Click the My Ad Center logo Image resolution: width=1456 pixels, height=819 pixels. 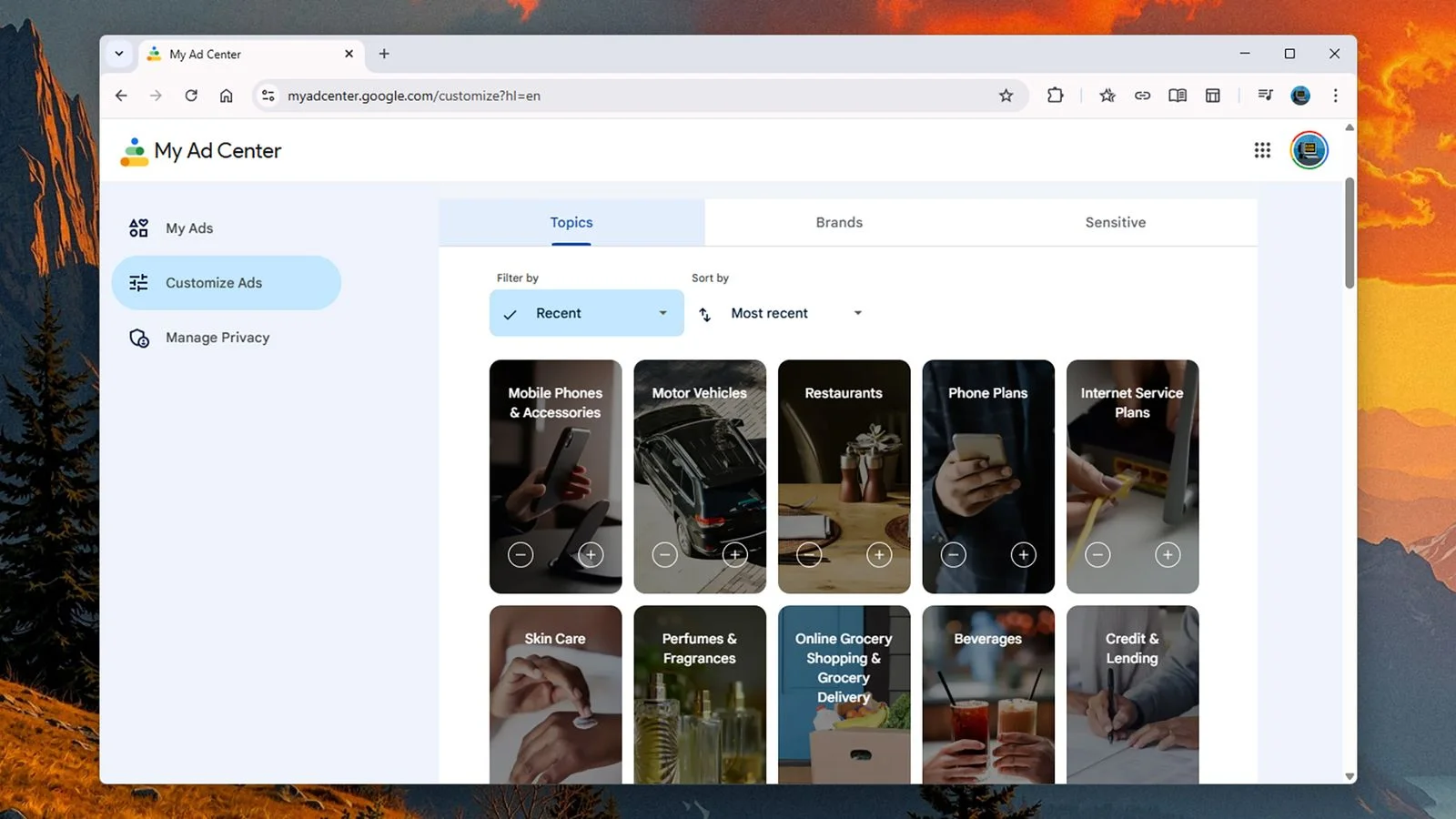200,151
